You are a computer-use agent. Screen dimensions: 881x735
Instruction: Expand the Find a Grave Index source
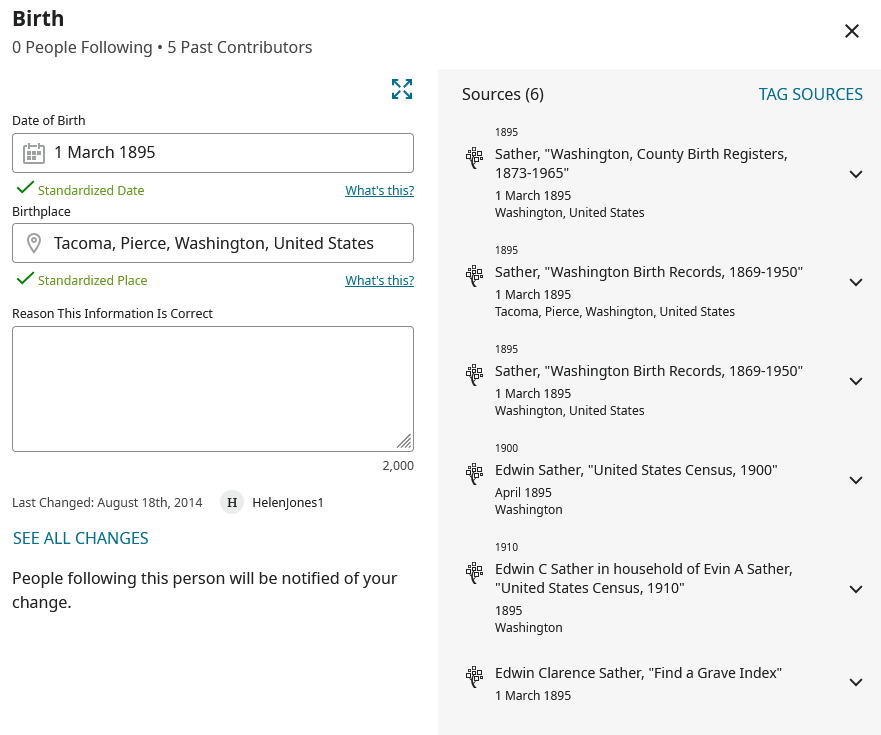[x=855, y=683]
